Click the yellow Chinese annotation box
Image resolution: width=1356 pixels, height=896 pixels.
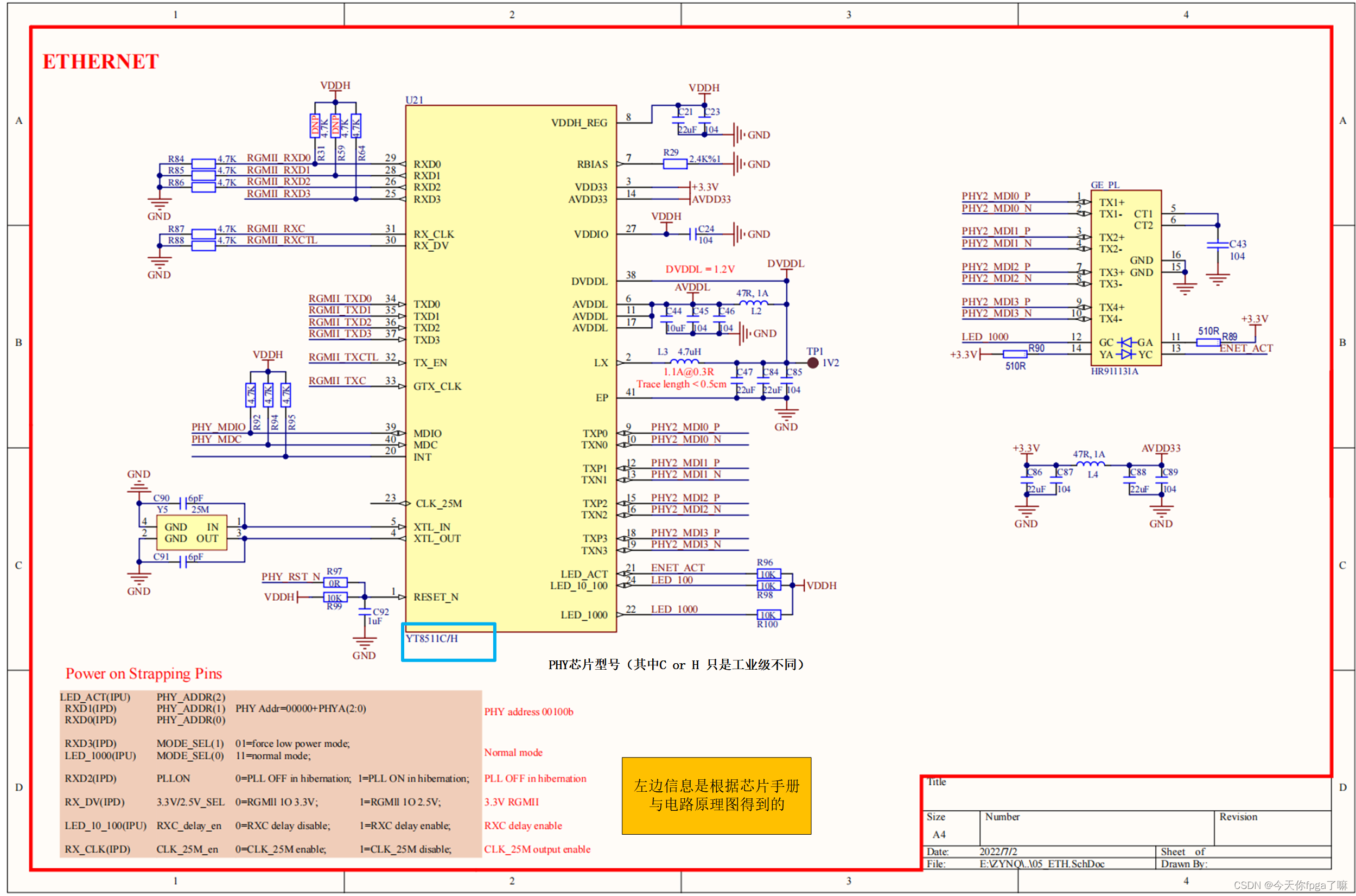(x=716, y=796)
